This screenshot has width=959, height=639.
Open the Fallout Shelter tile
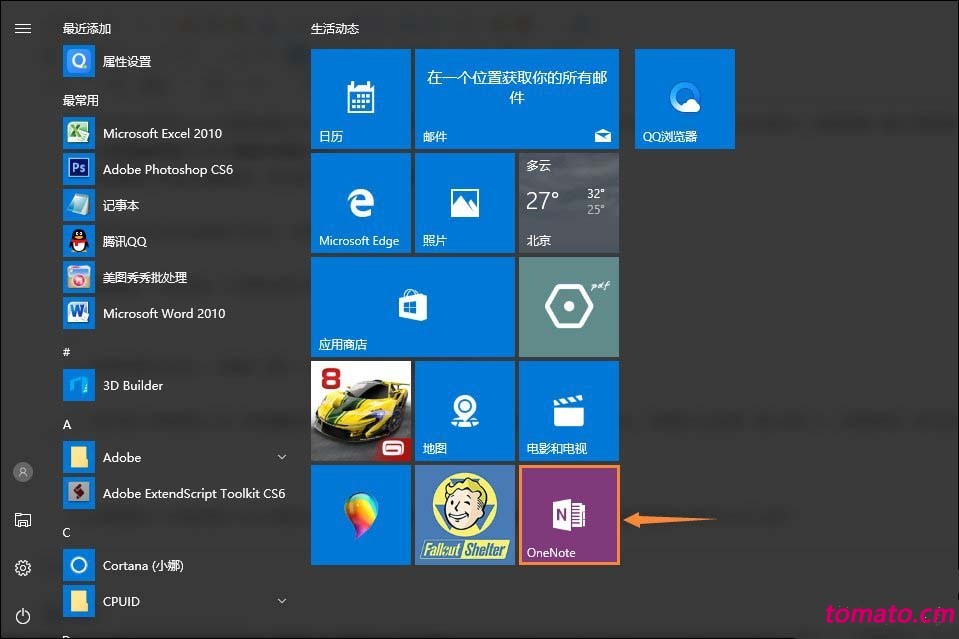click(465, 515)
